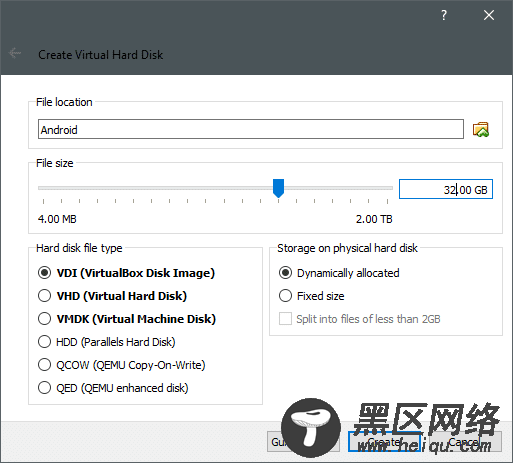This screenshot has width=513, height=463.
Task: Select VDI (VirtualBox Disk Image) option
Action: [x=126, y=273]
